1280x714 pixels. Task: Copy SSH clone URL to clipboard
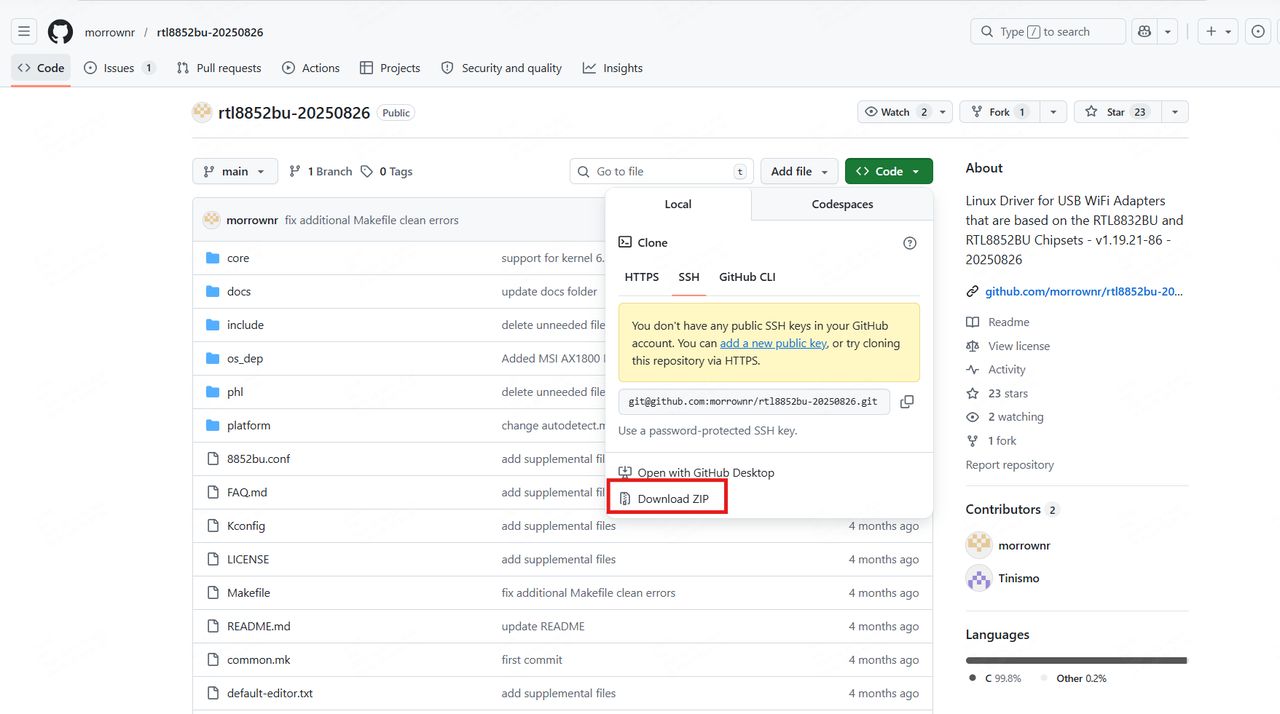[907, 402]
